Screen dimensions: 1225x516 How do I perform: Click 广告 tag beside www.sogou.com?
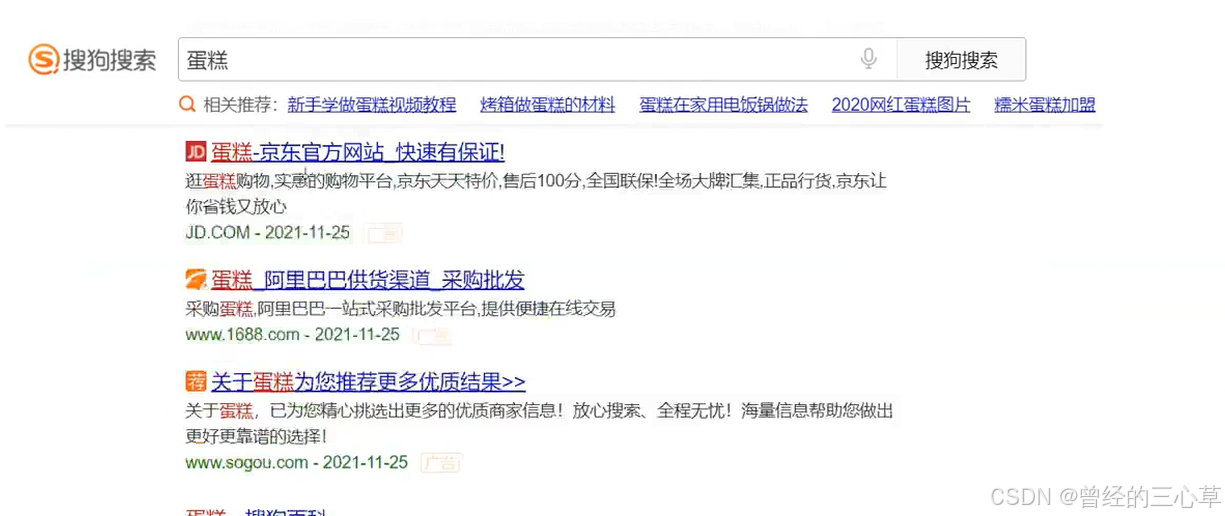[441, 463]
